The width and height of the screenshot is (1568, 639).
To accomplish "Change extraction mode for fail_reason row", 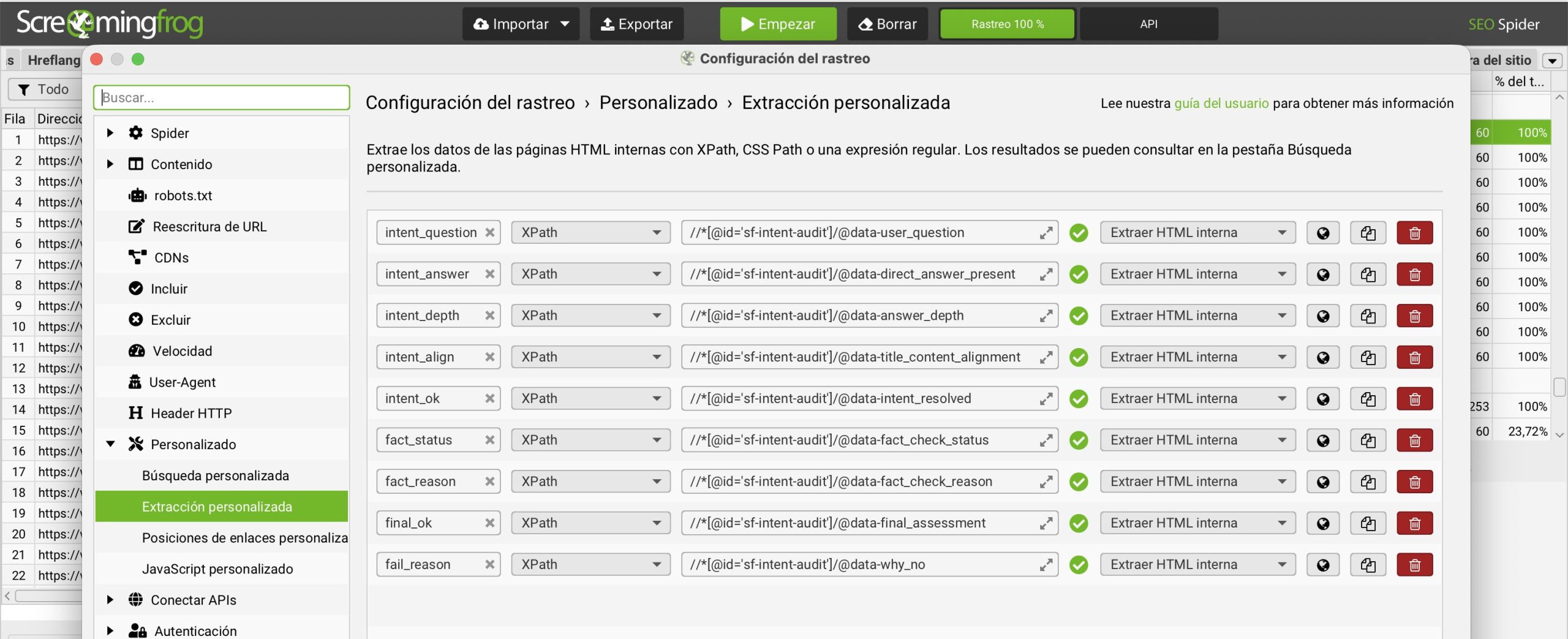I will pyautogui.click(x=1197, y=564).
